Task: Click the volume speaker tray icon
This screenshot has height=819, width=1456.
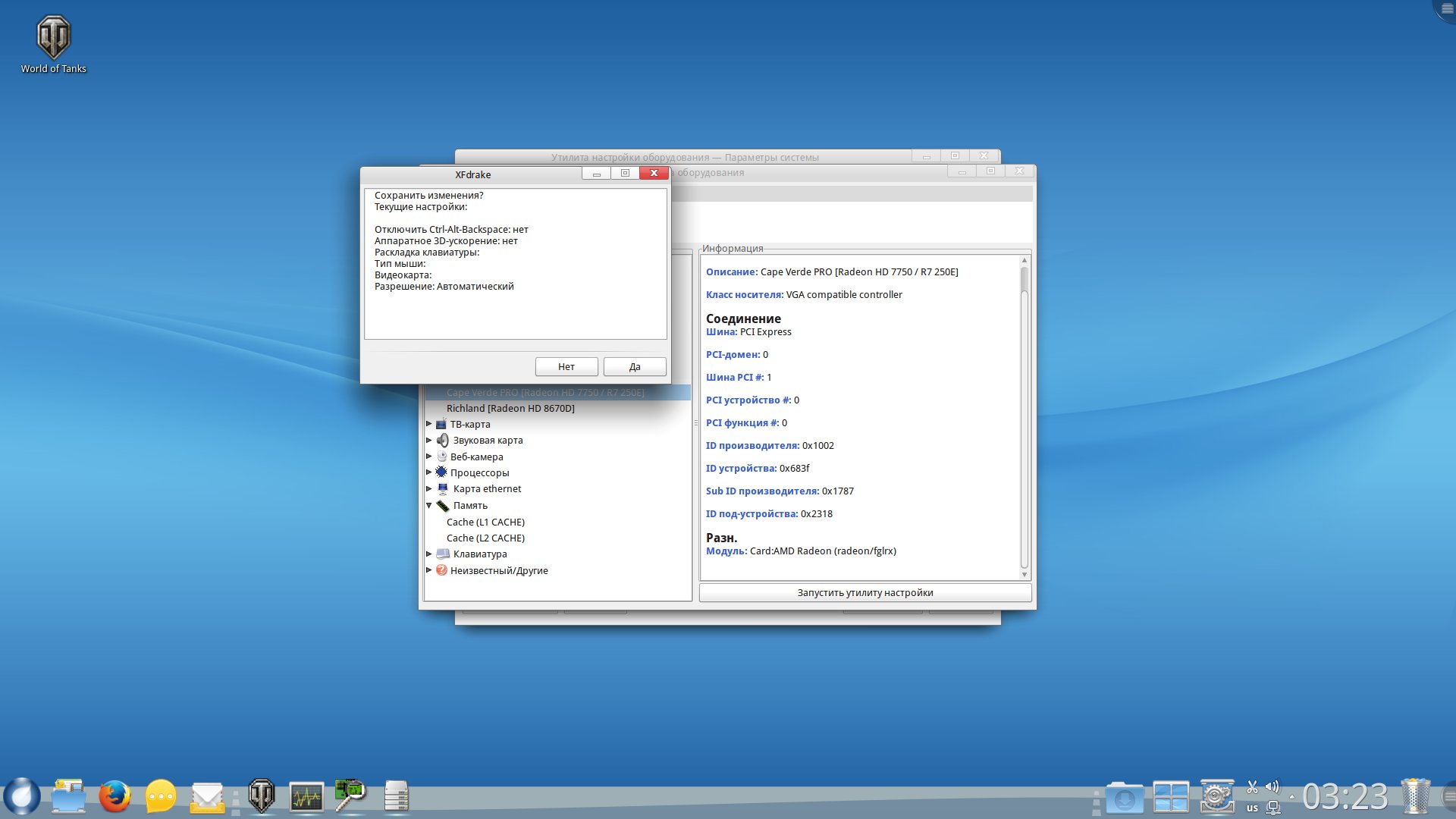Action: (1272, 787)
